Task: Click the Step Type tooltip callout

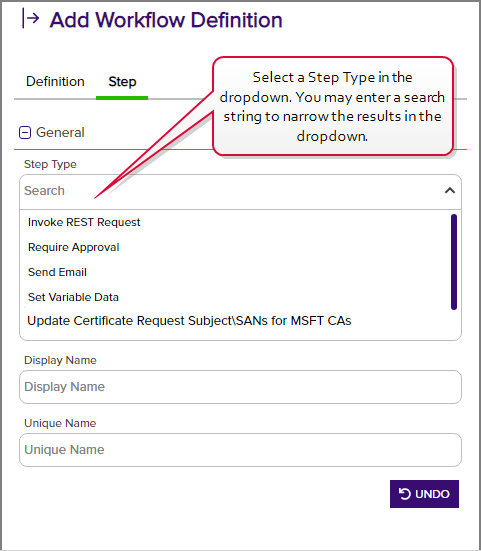Action: (333, 106)
